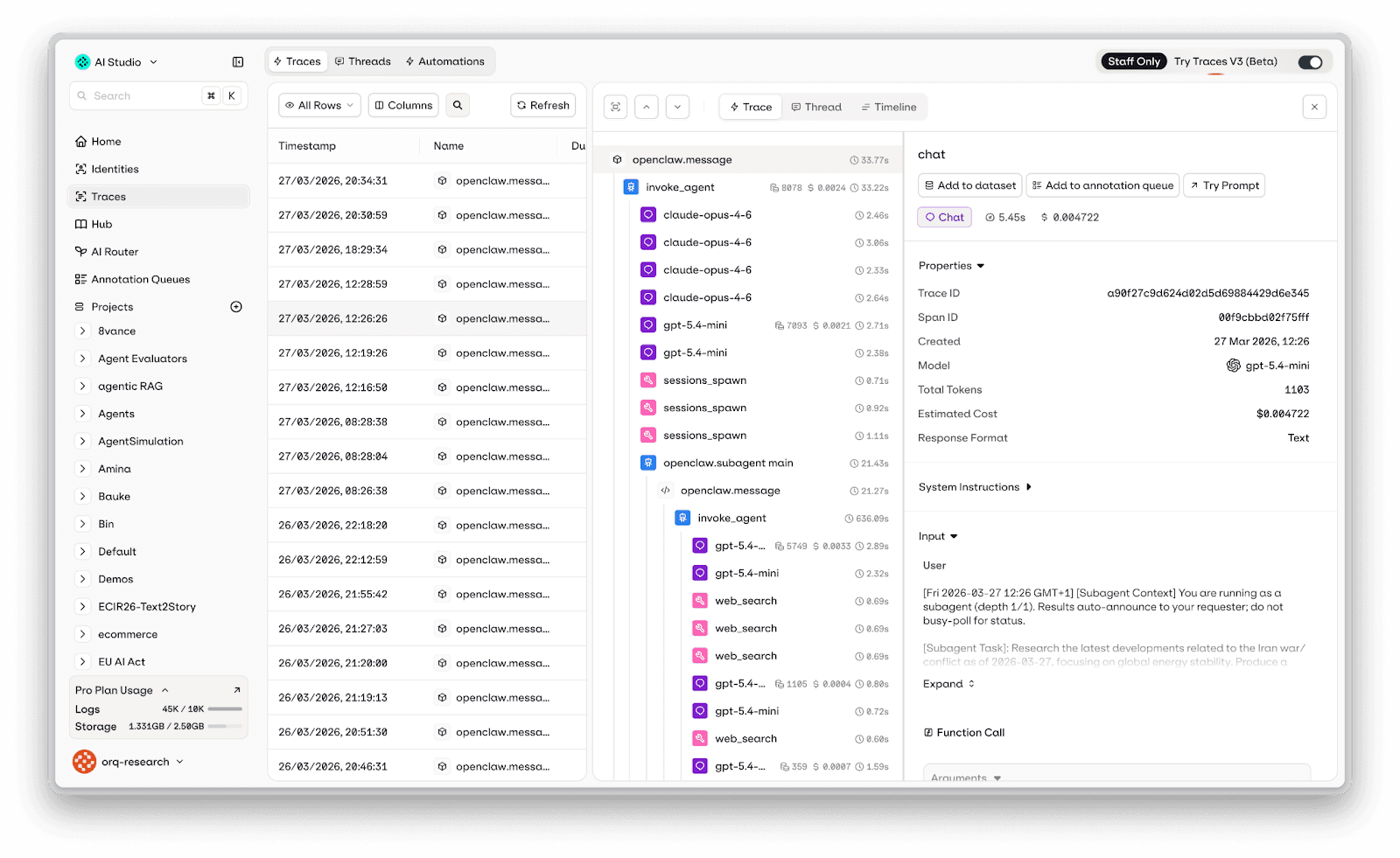Click Add to dataset
Image resolution: width=1400 pixels, height=858 pixels.
(x=969, y=185)
